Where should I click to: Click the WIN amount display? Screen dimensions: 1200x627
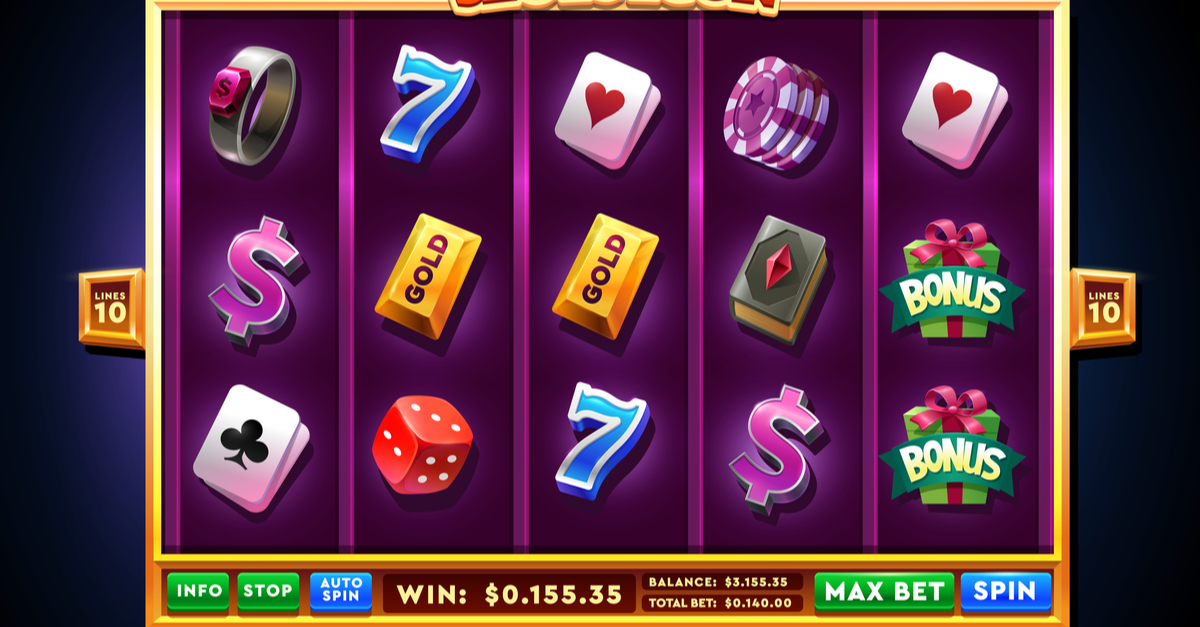[x=510, y=594]
